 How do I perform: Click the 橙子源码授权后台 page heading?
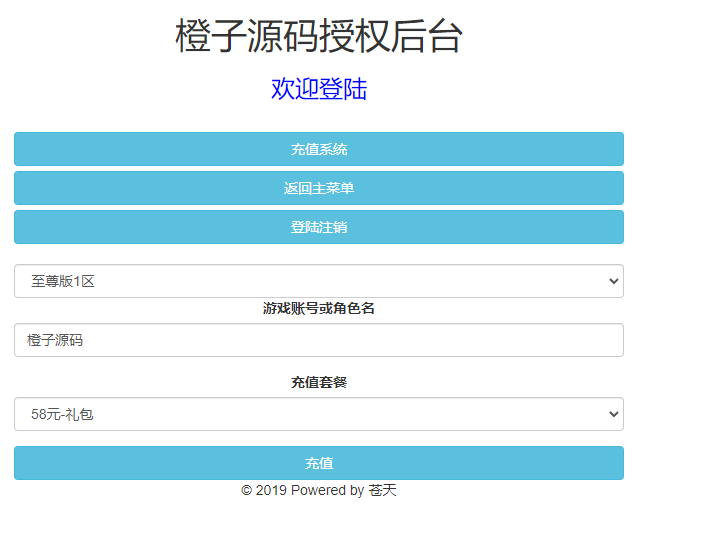point(318,37)
